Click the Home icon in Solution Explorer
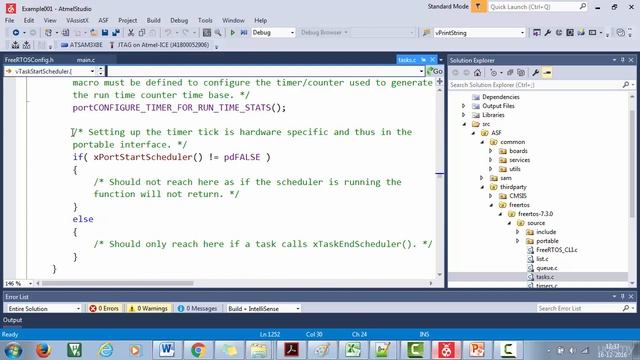 pyautogui.click(x=477, y=73)
